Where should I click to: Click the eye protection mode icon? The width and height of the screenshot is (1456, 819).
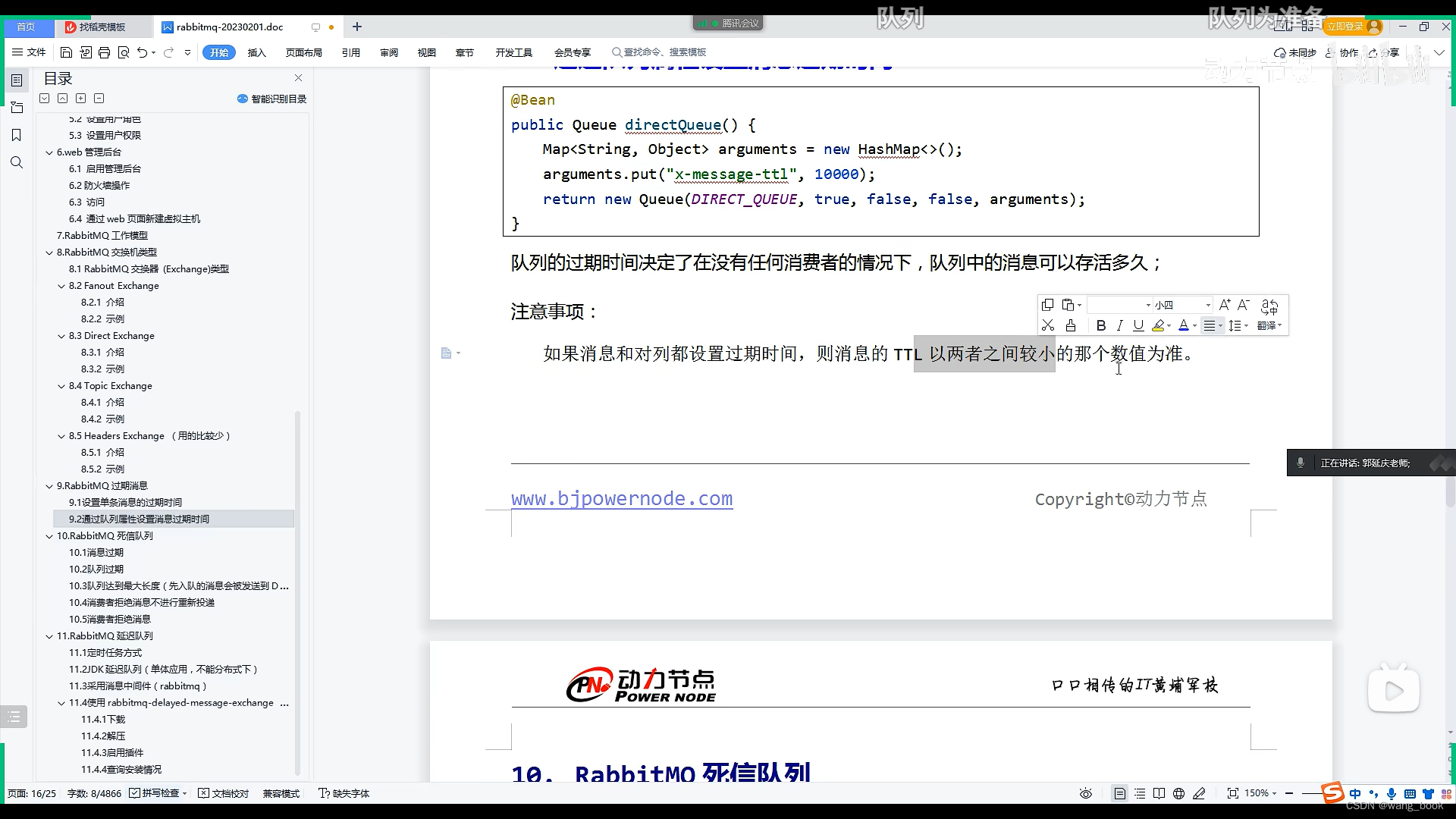pos(1086,793)
